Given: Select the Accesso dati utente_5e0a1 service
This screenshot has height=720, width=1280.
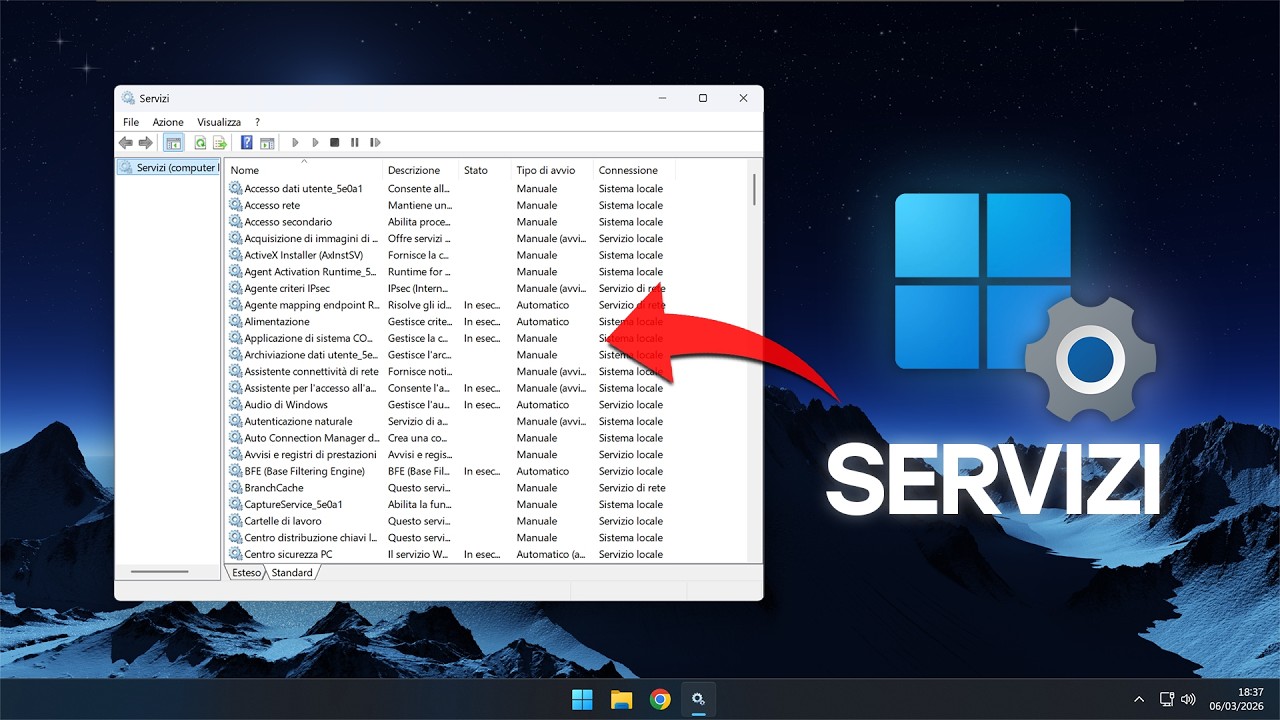Looking at the screenshot, I should pos(303,189).
